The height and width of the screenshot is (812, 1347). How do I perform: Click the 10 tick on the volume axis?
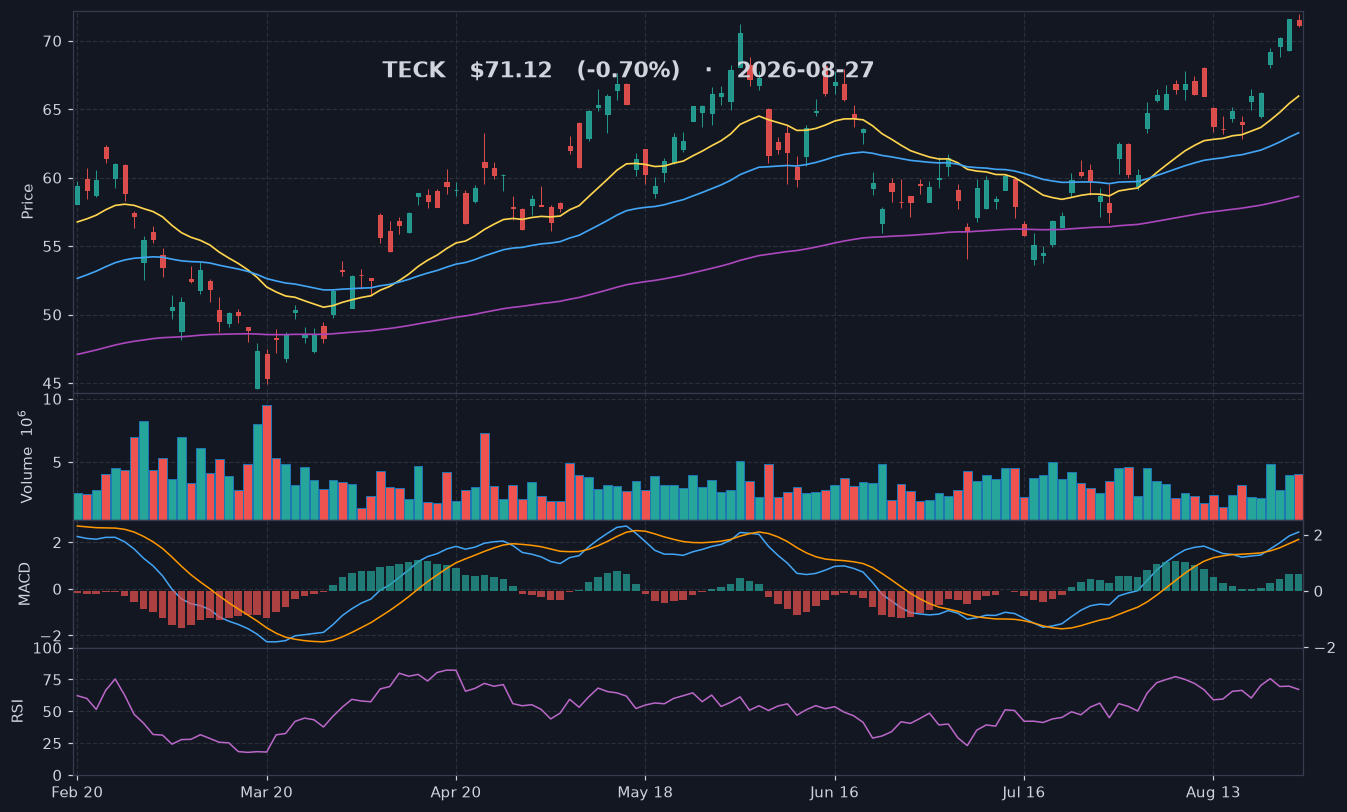(x=53, y=400)
